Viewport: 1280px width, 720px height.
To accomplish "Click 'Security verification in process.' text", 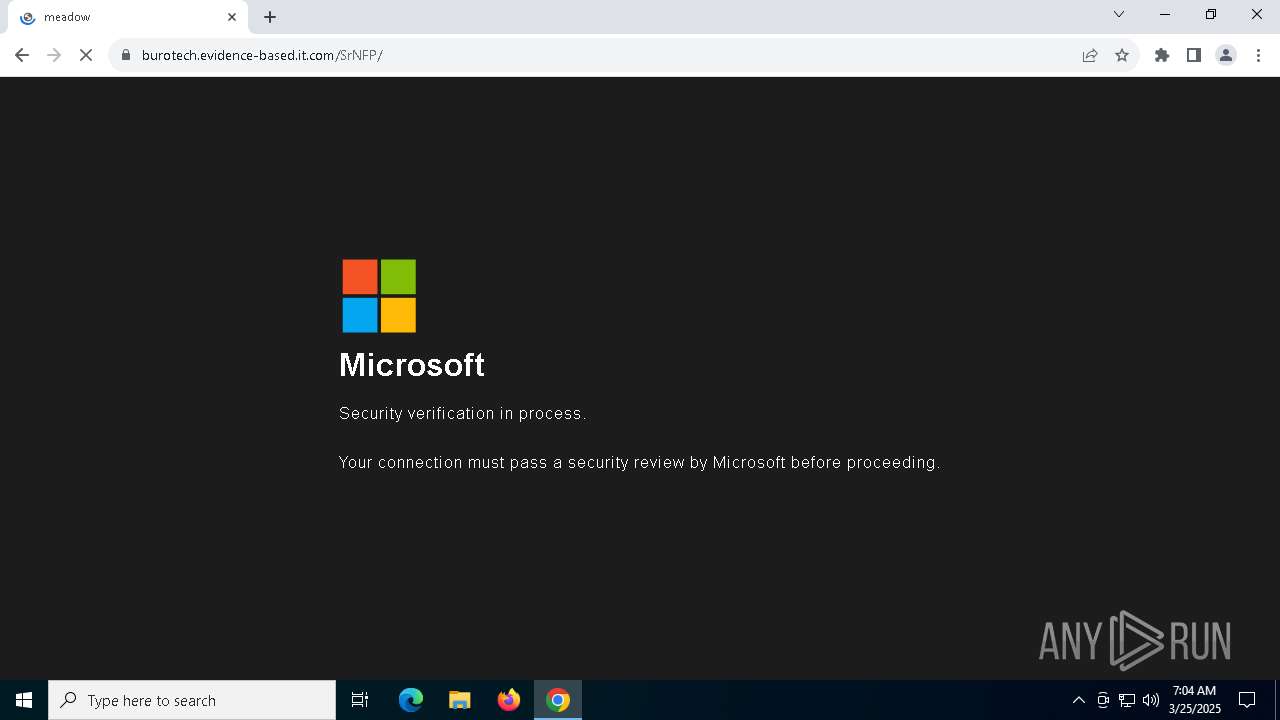I will click(462, 413).
